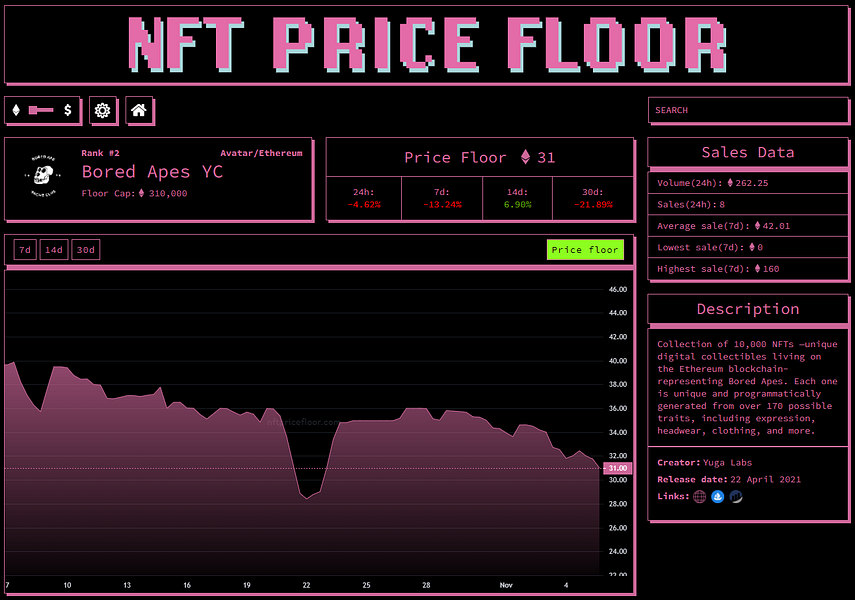Click the Lowest sale(7d) 0 row
The height and width of the screenshot is (600, 855).
pyautogui.click(x=748, y=247)
